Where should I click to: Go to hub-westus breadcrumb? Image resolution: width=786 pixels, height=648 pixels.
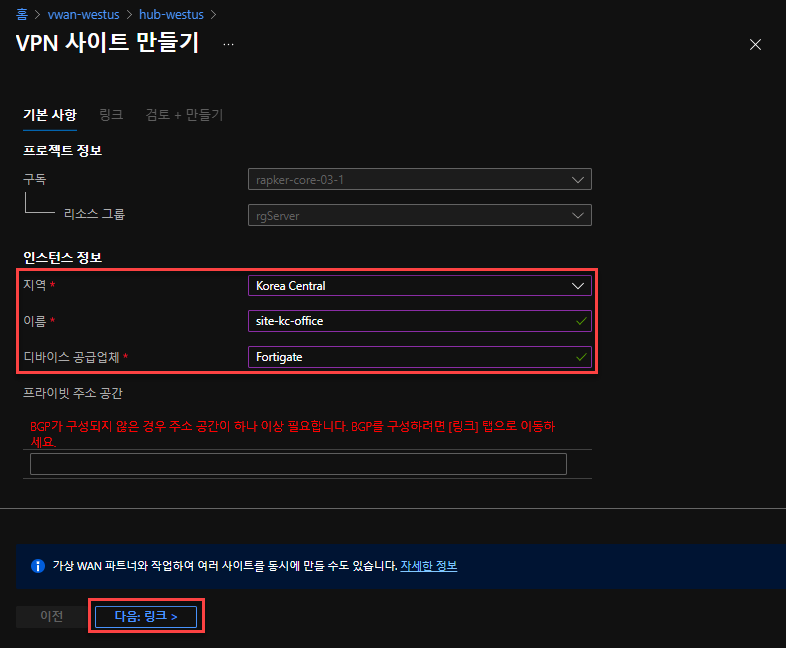tap(171, 15)
